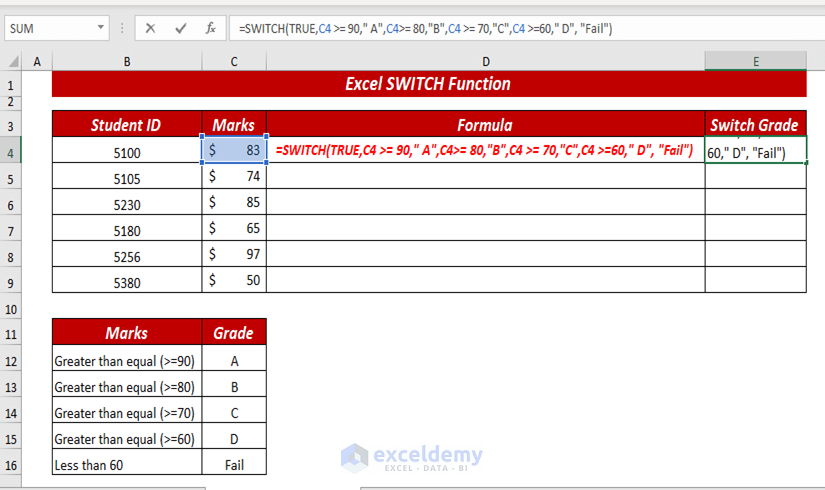Open the Name Box dropdown arrow
Screen dimensions: 825x490
[x=100, y=27]
